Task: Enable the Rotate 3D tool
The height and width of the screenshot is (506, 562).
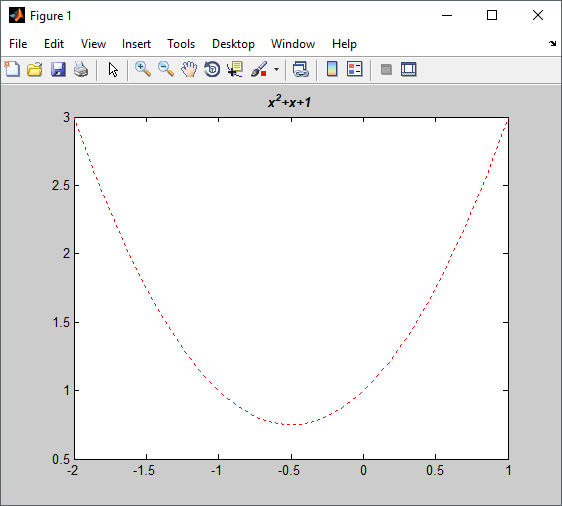Action: click(x=212, y=69)
